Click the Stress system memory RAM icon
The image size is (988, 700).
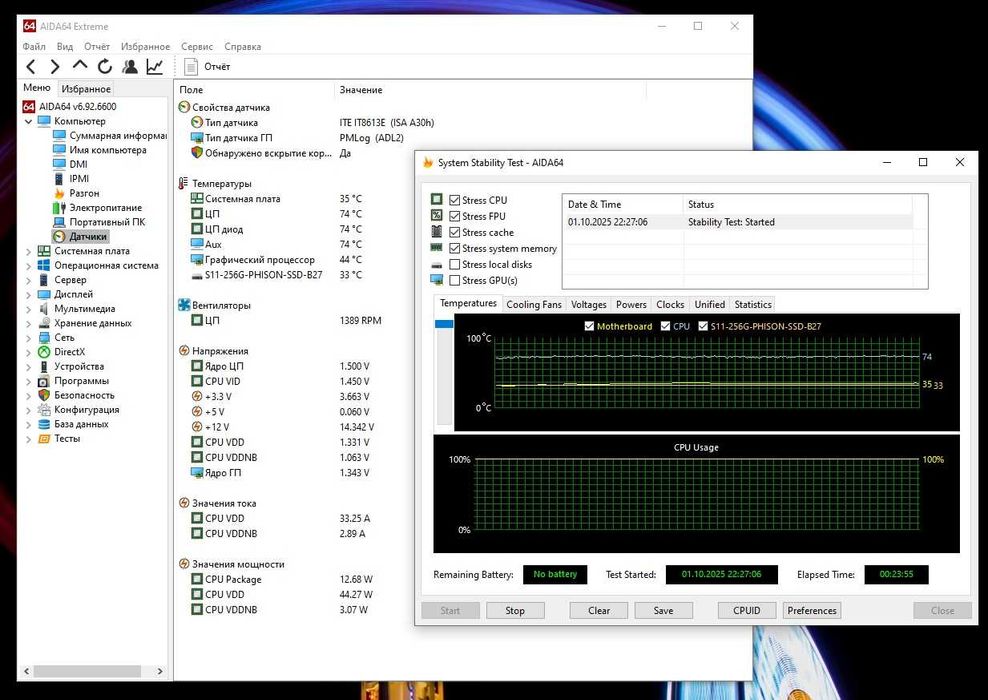[x=437, y=248]
